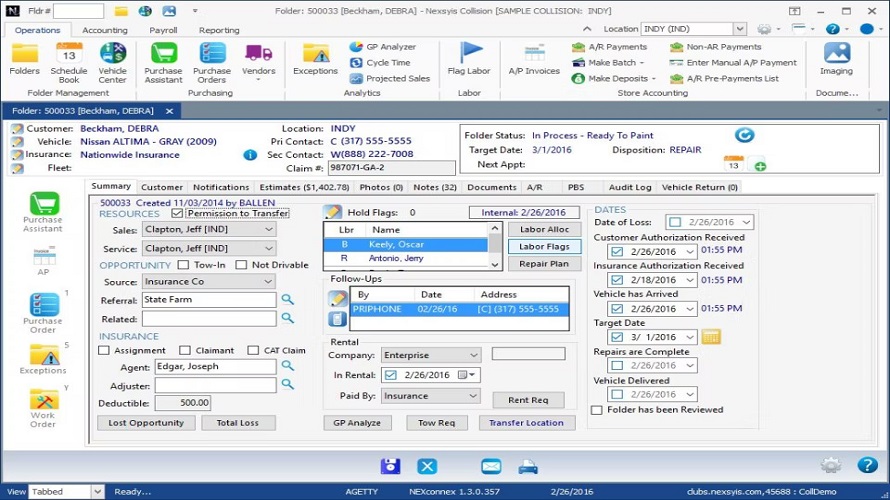Open the Date of Loss date picker

[x=746, y=222]
